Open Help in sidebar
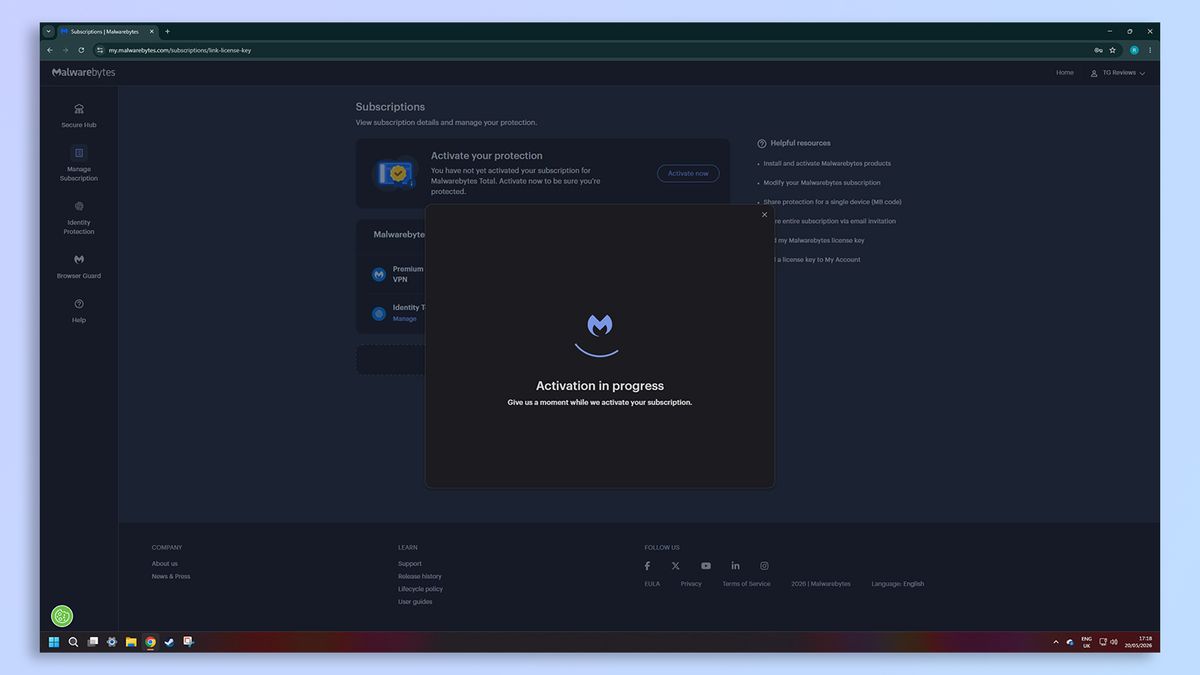The image size is (1200, 675). pyautogui.click(x=79, y=310)
